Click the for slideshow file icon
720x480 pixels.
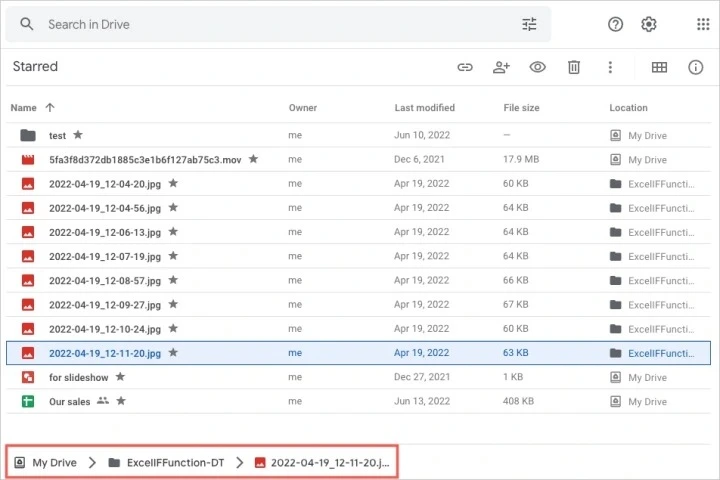coord(28,377)
